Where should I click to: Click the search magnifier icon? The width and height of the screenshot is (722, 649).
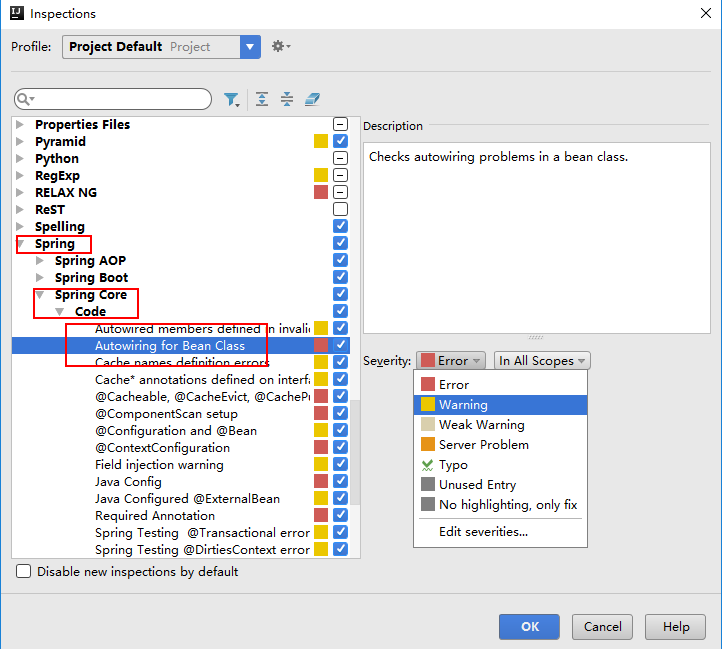point(25,99)
